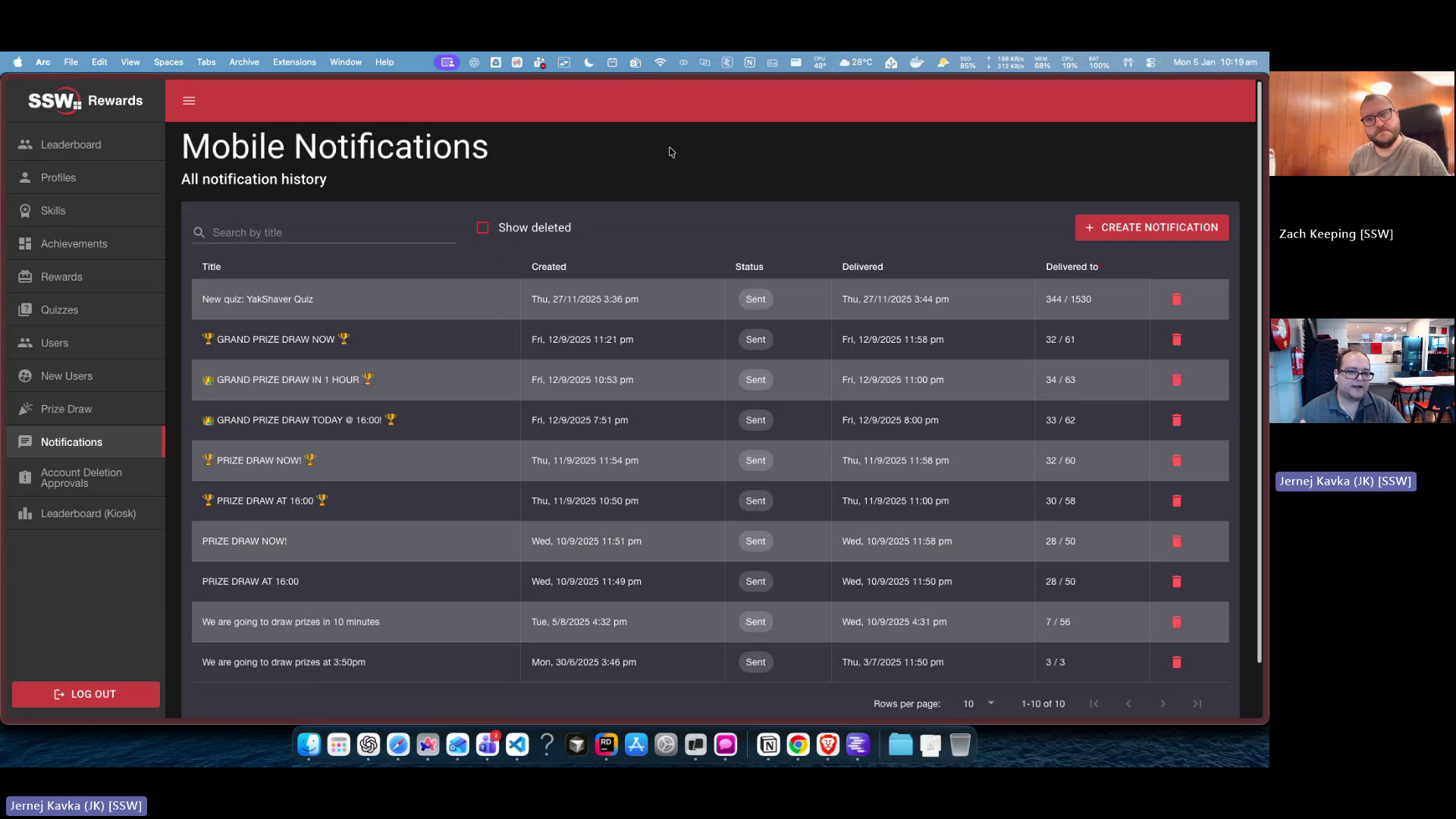The height and width of the screenshot is (819, 1456).
Task: Go to the next page of notifications
Action: pyautogui.click(x=1163, y=704)
